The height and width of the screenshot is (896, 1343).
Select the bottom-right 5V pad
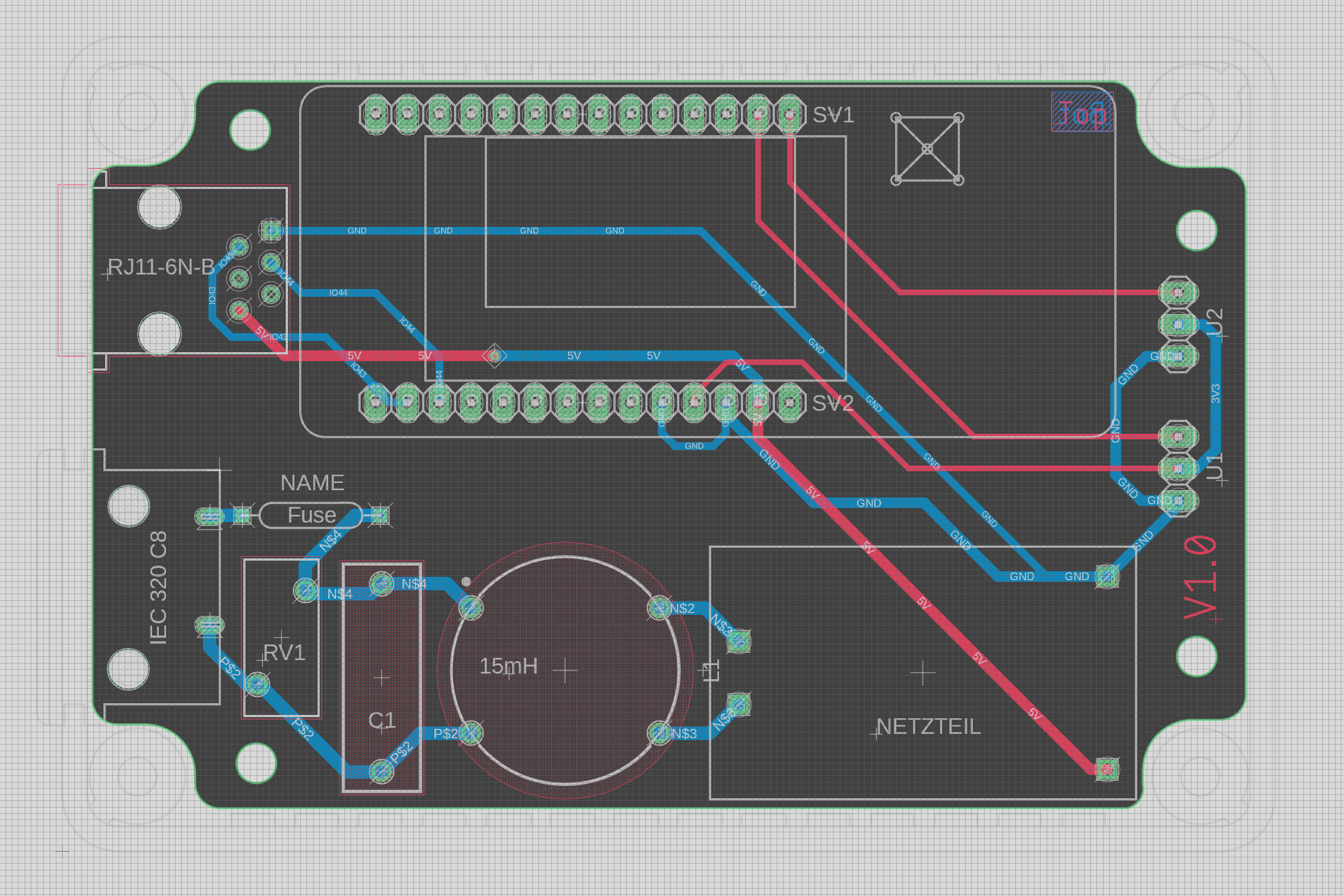(x=1107, y=769)
